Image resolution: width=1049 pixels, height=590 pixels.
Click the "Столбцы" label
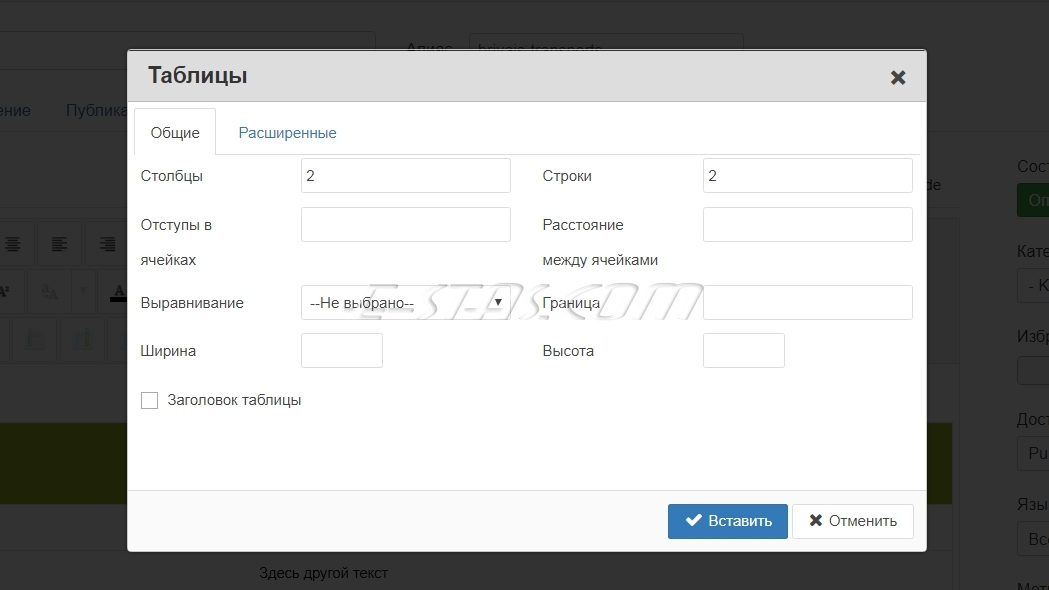[171, 176]
